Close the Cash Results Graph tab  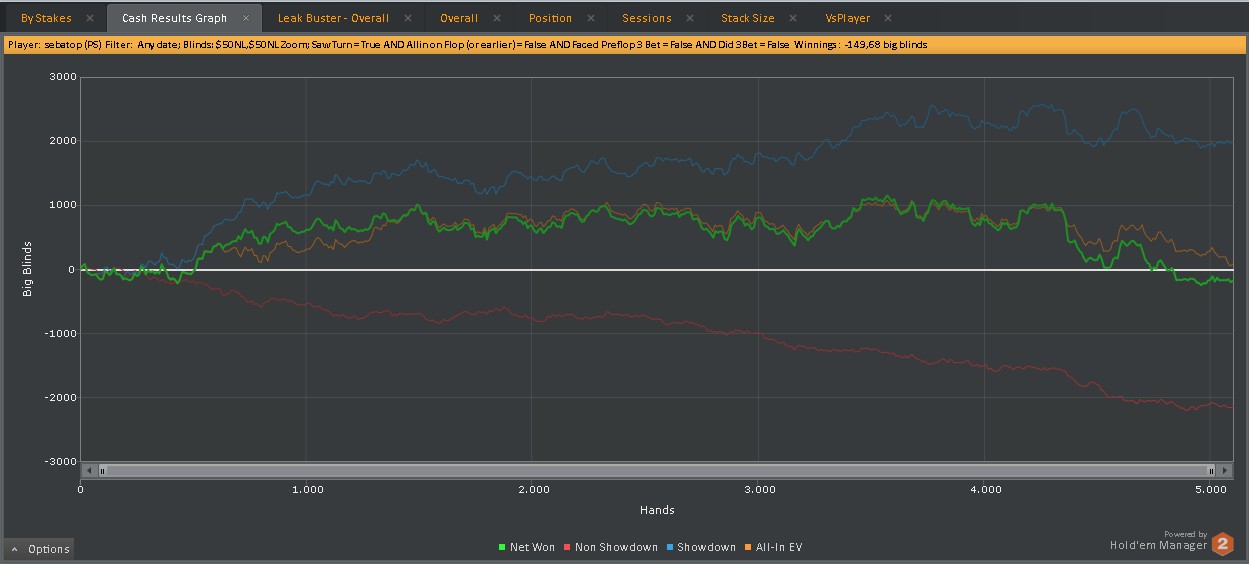tap(245, 19)
